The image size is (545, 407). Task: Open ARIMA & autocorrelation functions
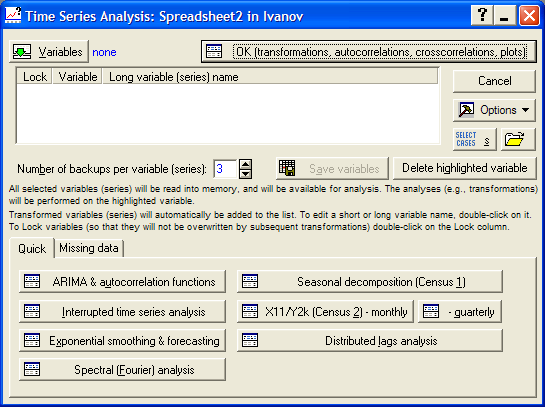point(122,282)
